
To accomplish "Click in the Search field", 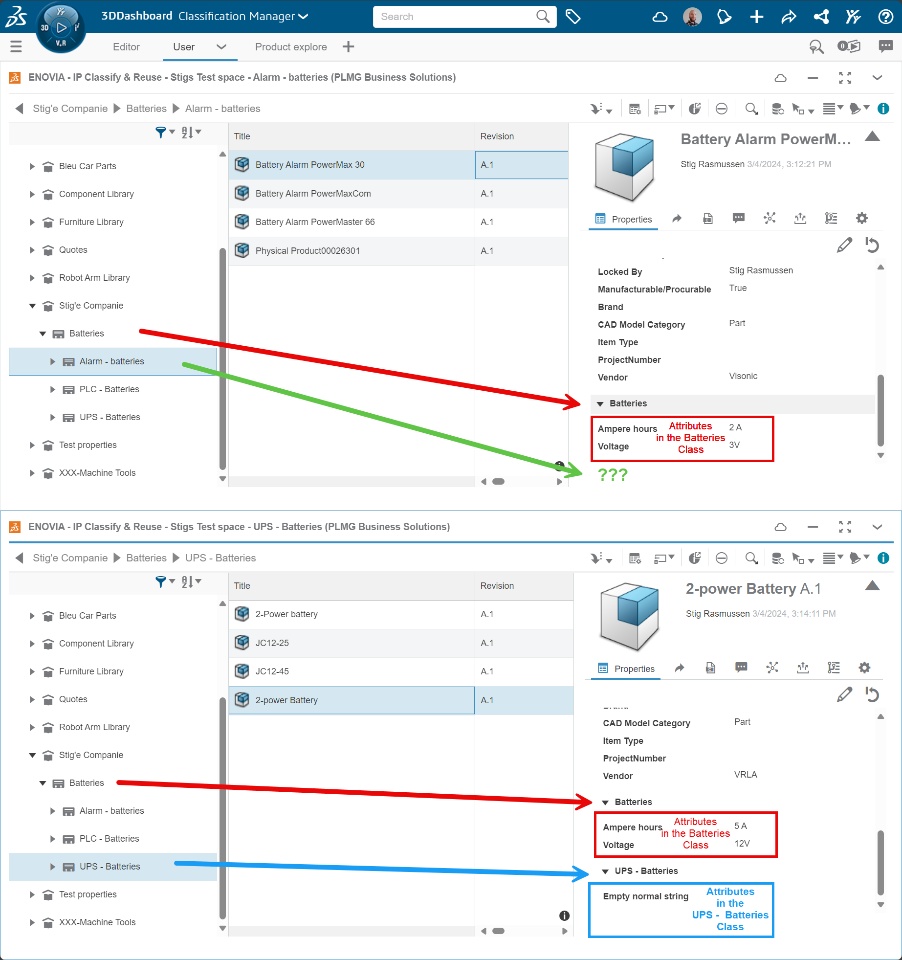I will click(453, 17).
